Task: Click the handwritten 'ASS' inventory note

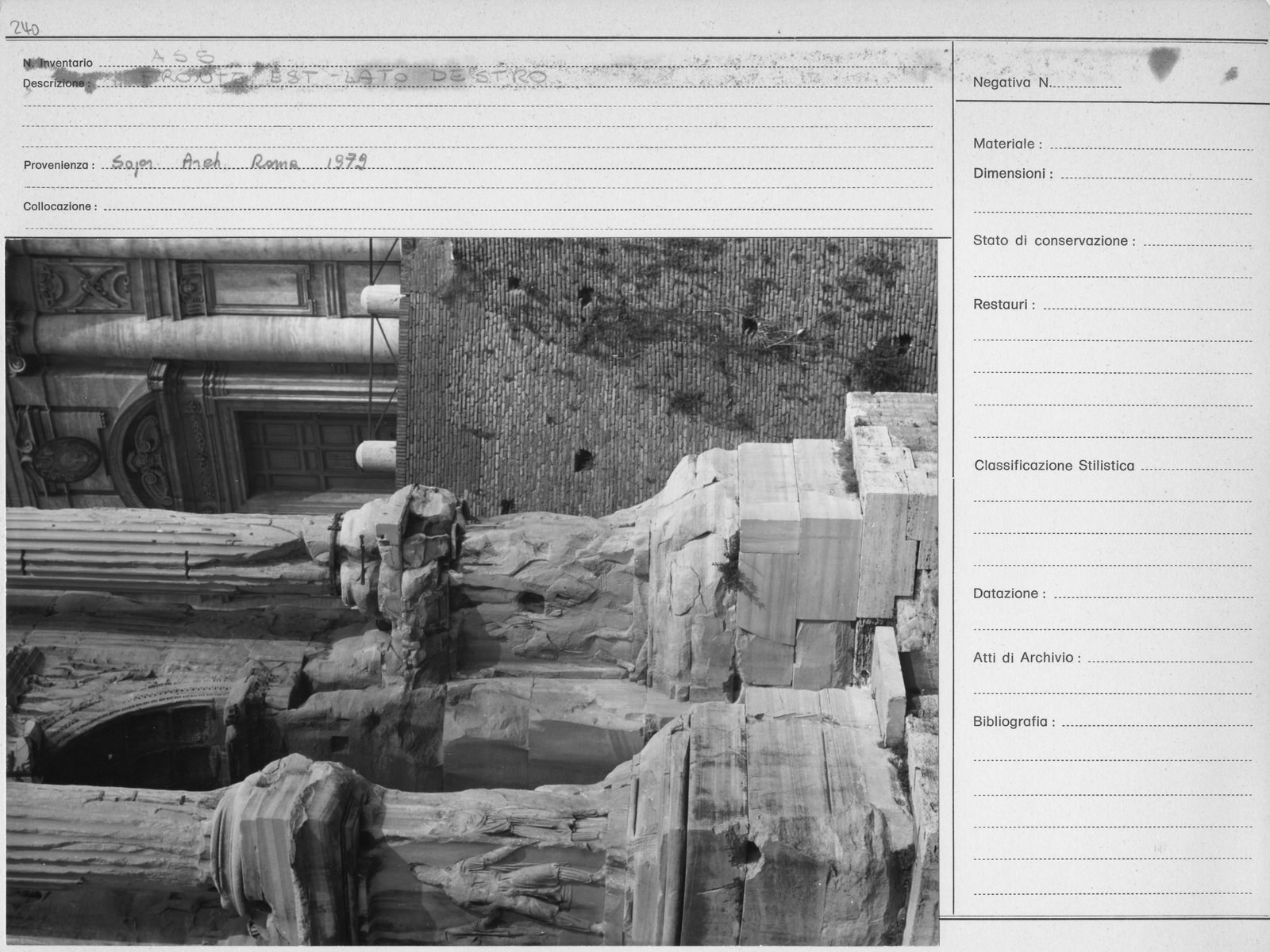Action: pyautogui.click(x=182, y=57)
